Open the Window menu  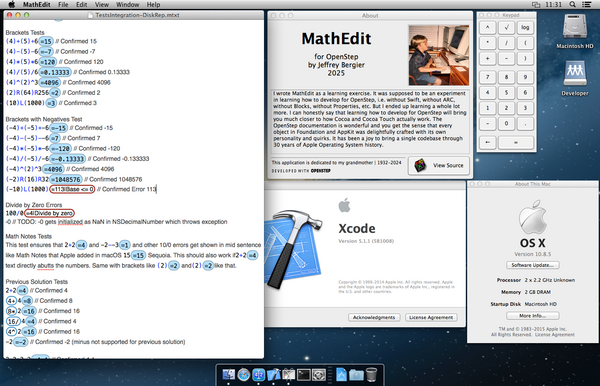(127, 5)
